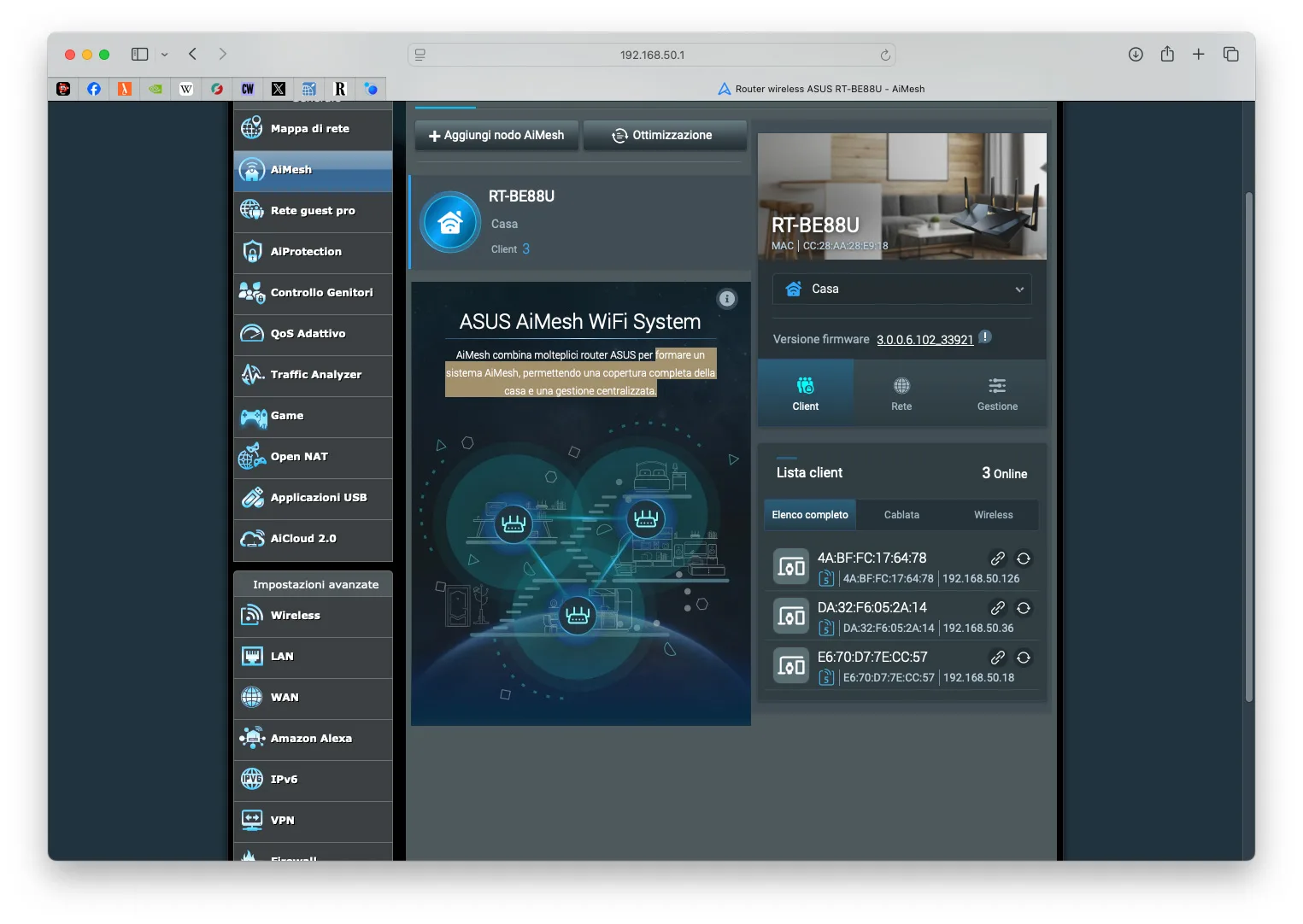The height and width of the screenshot is (924, 1303).
Task: Open Safari share menu
Action: pos(1167,54)
